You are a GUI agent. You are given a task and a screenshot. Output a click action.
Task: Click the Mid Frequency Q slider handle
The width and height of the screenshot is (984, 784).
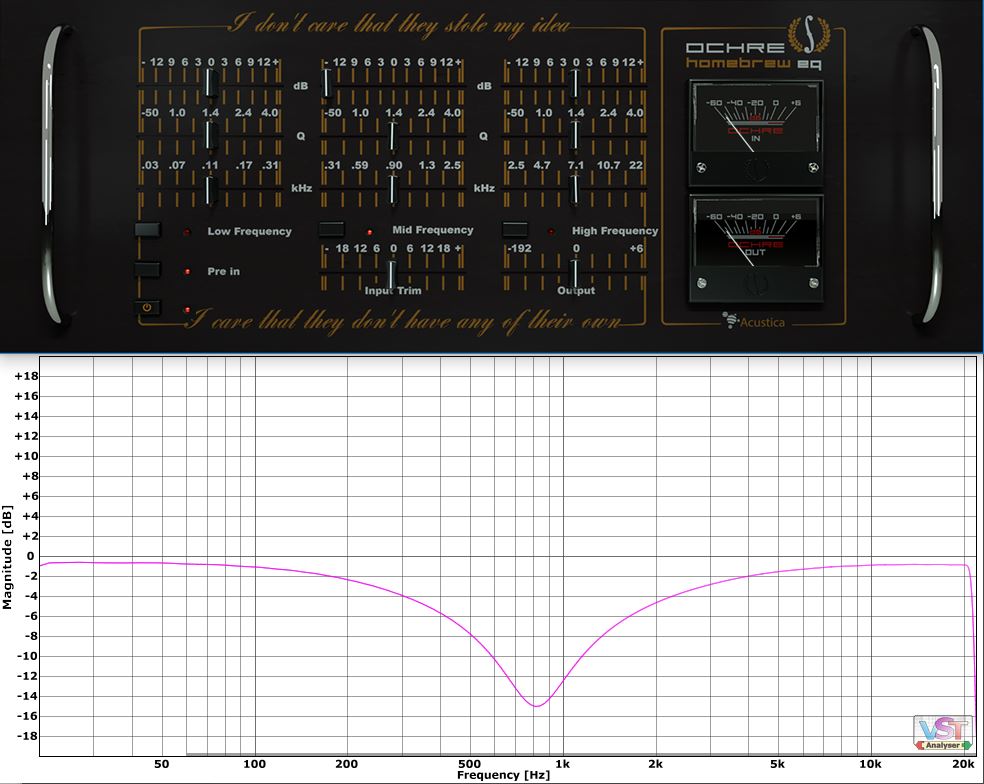(x=393, y=136)
